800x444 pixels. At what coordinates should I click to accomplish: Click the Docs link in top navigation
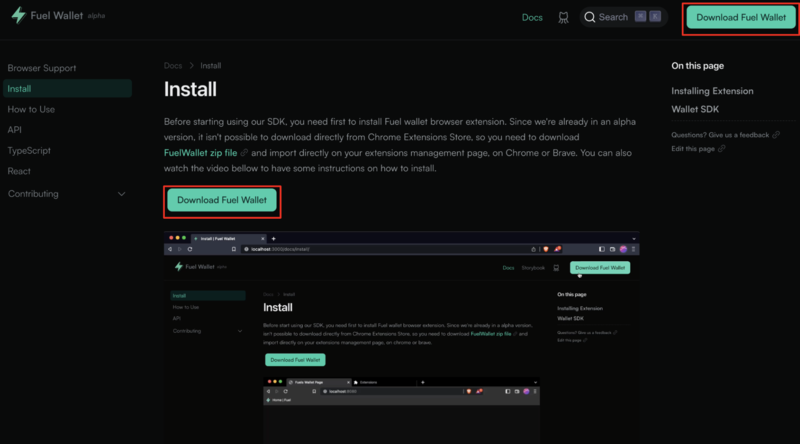[532, 17]
